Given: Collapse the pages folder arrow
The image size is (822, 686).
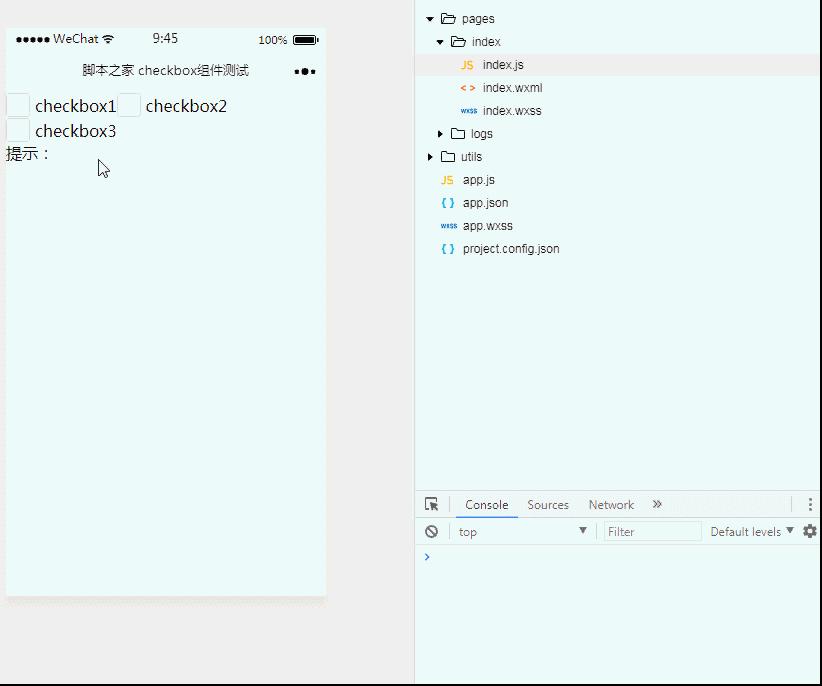Looking at the screenshot, I should coord(430,19).
